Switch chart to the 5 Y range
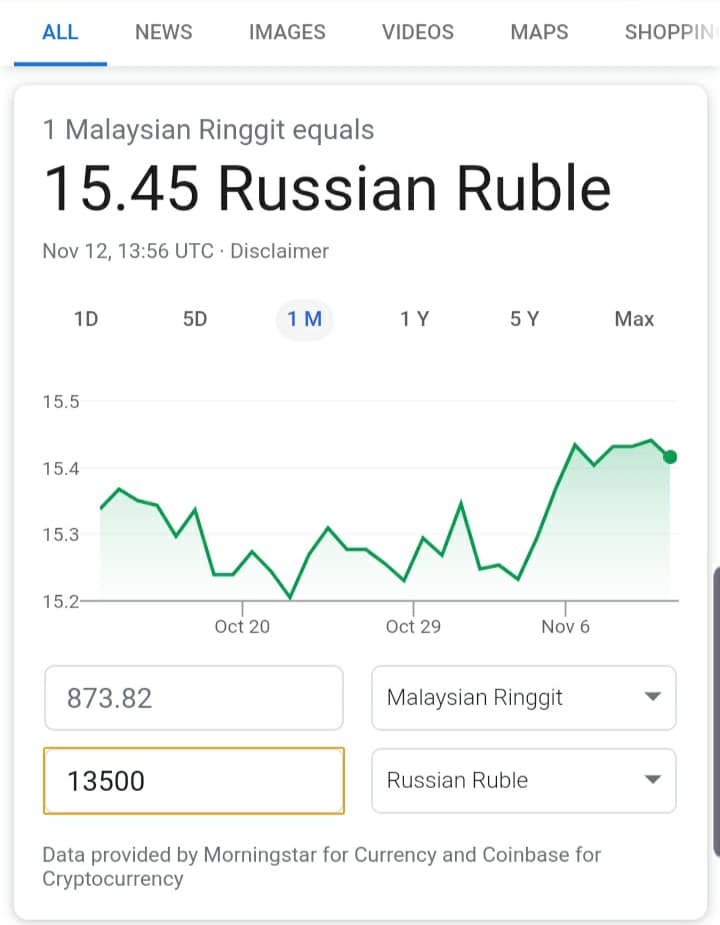The height and width of the screenshot is (925, 720). 524,319
